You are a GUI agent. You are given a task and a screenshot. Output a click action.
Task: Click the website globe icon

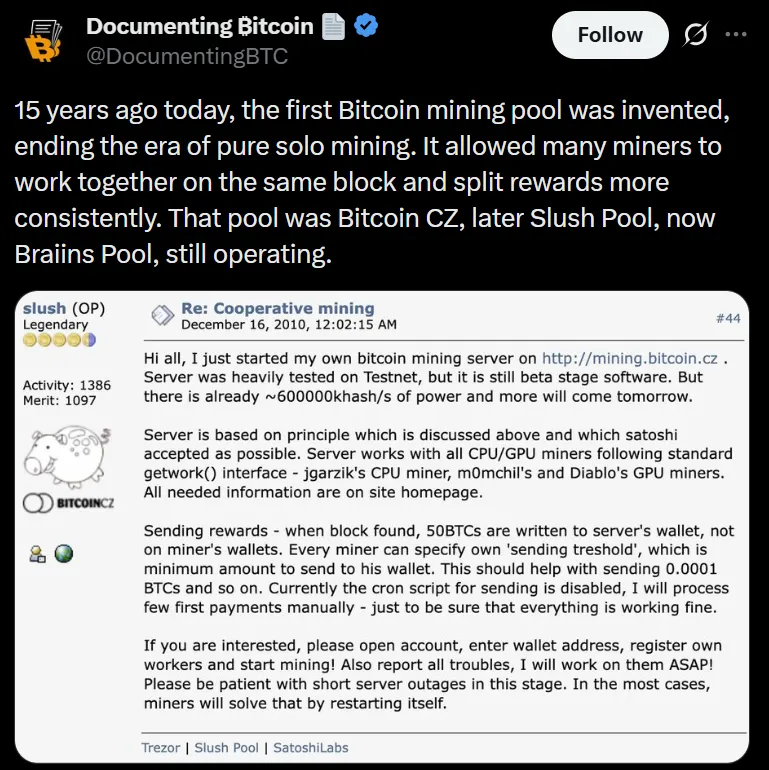64,553
